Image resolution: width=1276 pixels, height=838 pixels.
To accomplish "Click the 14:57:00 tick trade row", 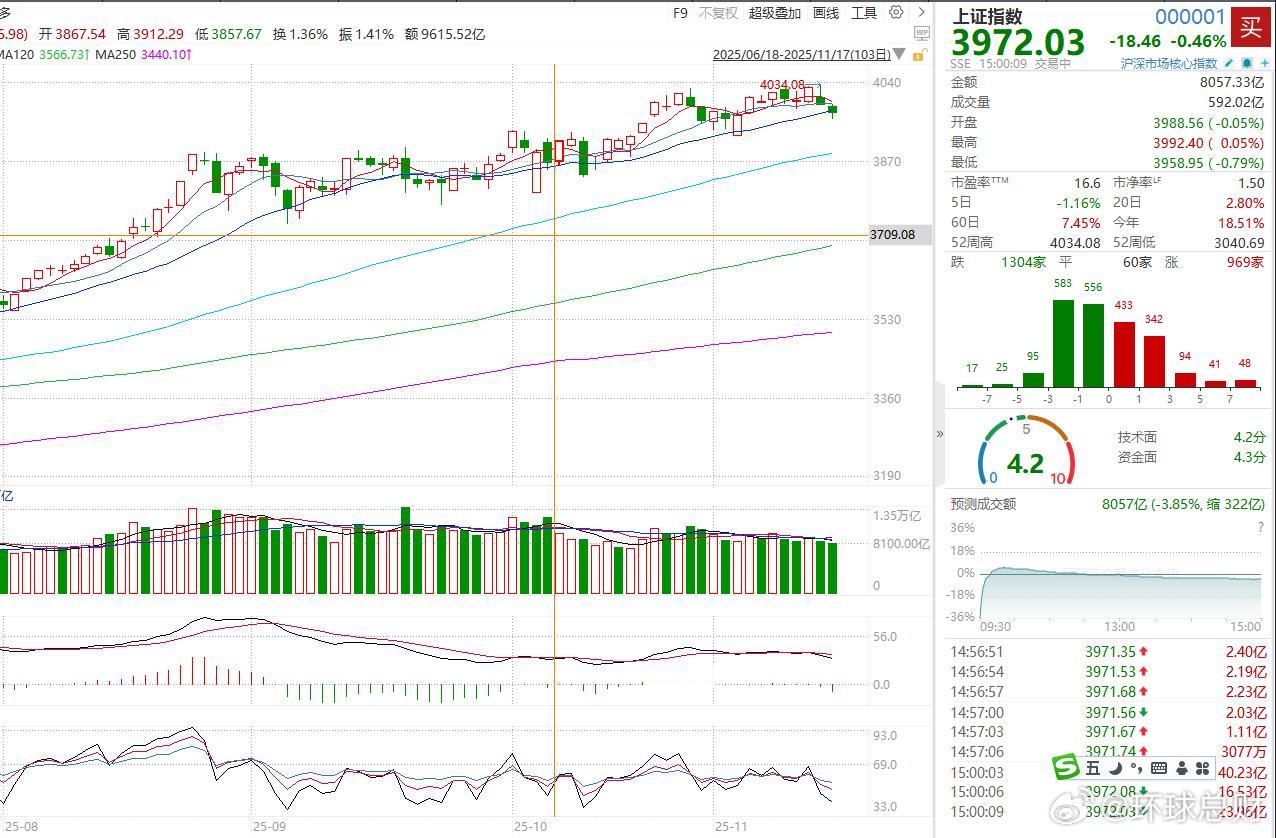I will [x=1108, y=712].
